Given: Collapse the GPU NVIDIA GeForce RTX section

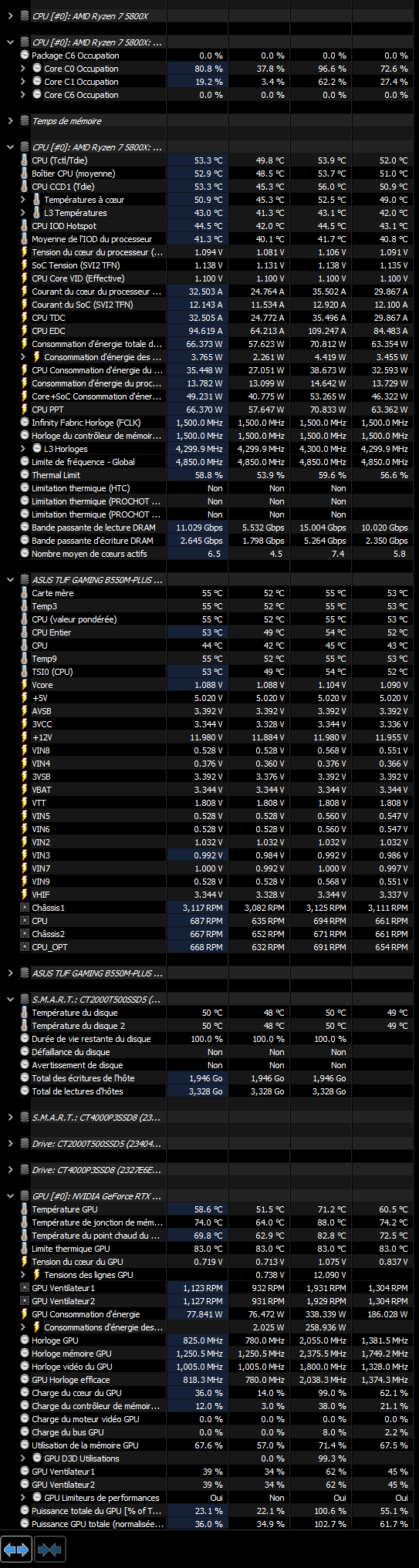Looking at the screenshot, I should coord(10,1196).
